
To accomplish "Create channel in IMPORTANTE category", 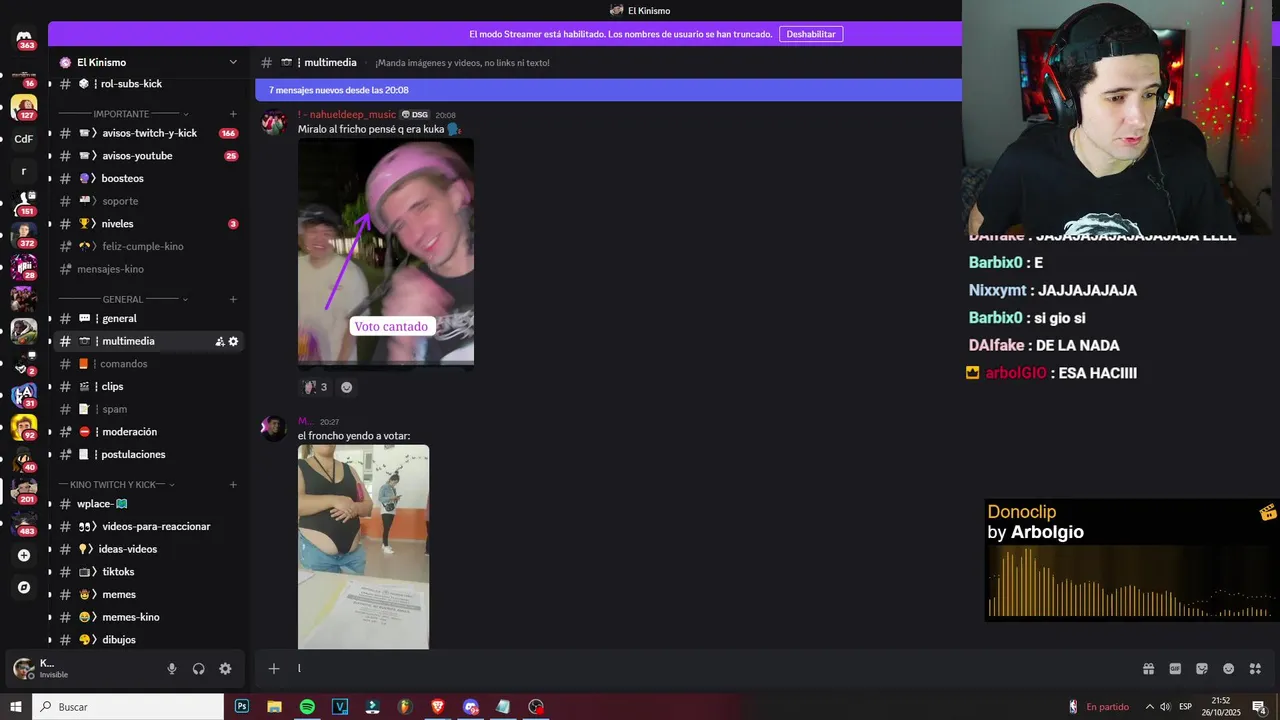I will 233,114.
